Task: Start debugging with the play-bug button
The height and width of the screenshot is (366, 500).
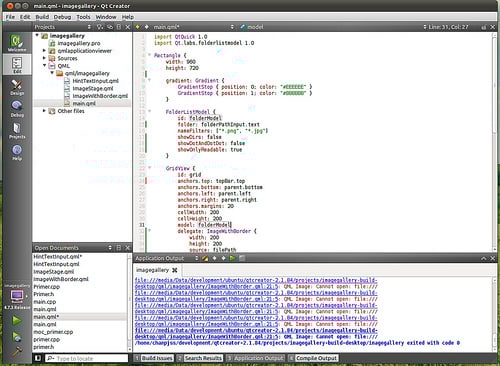Action: pos(17,337)
